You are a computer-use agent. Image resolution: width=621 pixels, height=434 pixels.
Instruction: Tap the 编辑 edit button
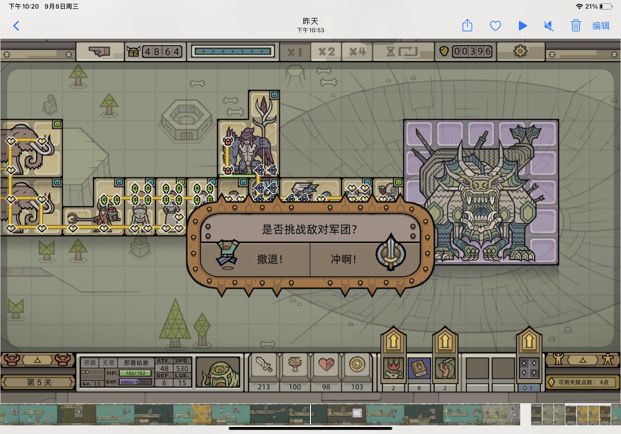[x=601, y=26]
